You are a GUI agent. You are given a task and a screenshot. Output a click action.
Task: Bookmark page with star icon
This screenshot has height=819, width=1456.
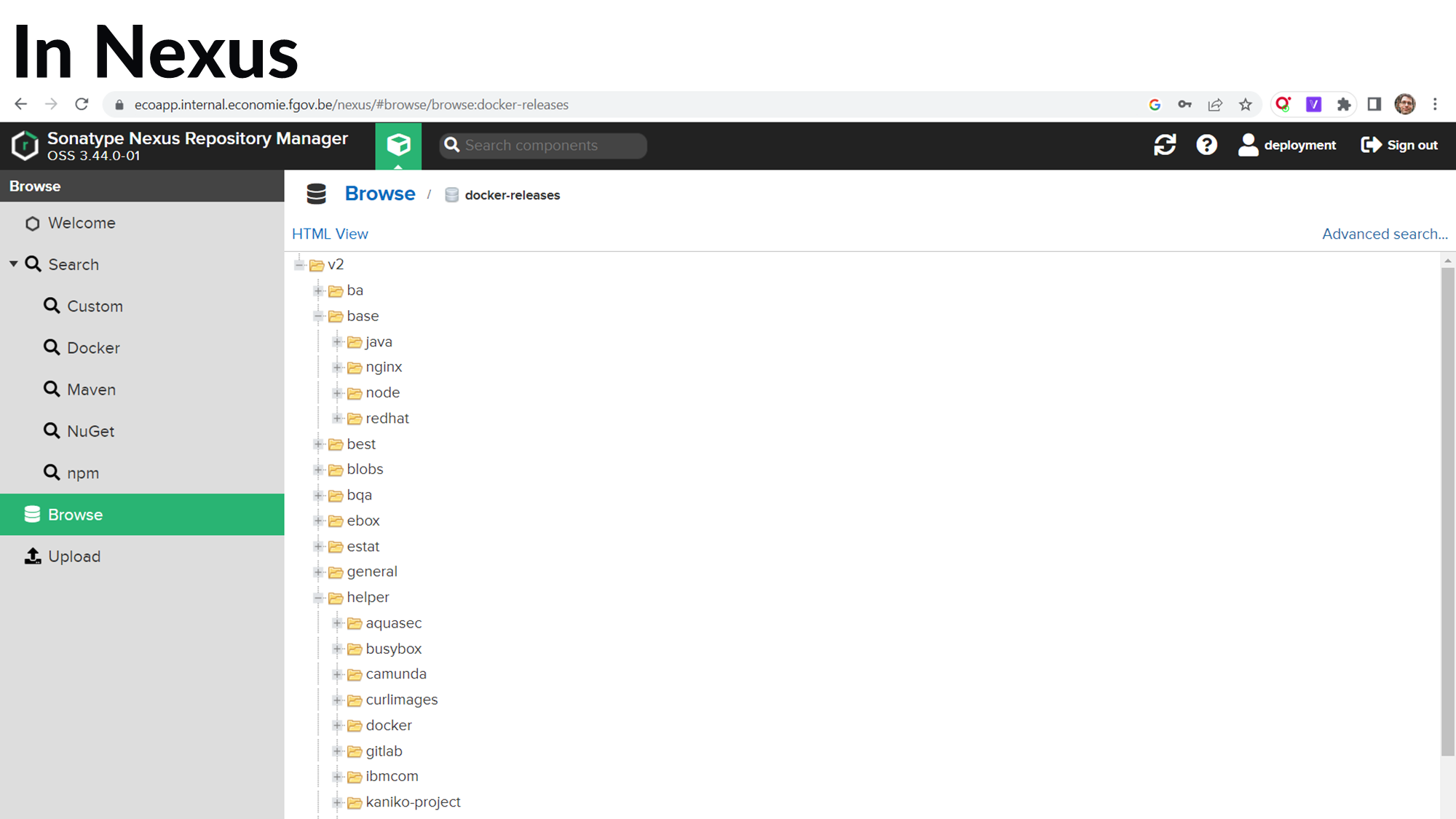click(x=1246, y=105)
